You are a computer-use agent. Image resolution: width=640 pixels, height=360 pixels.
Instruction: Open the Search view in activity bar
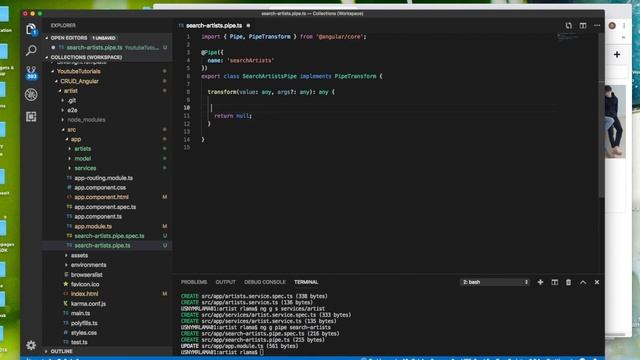point(31,51)
